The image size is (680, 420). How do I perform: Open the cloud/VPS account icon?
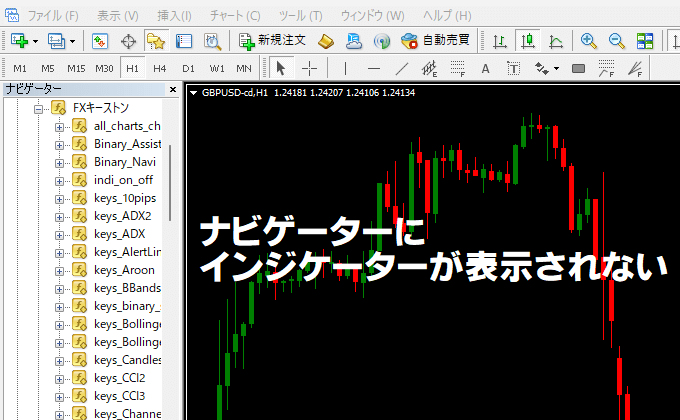click(x=354, y=41)
